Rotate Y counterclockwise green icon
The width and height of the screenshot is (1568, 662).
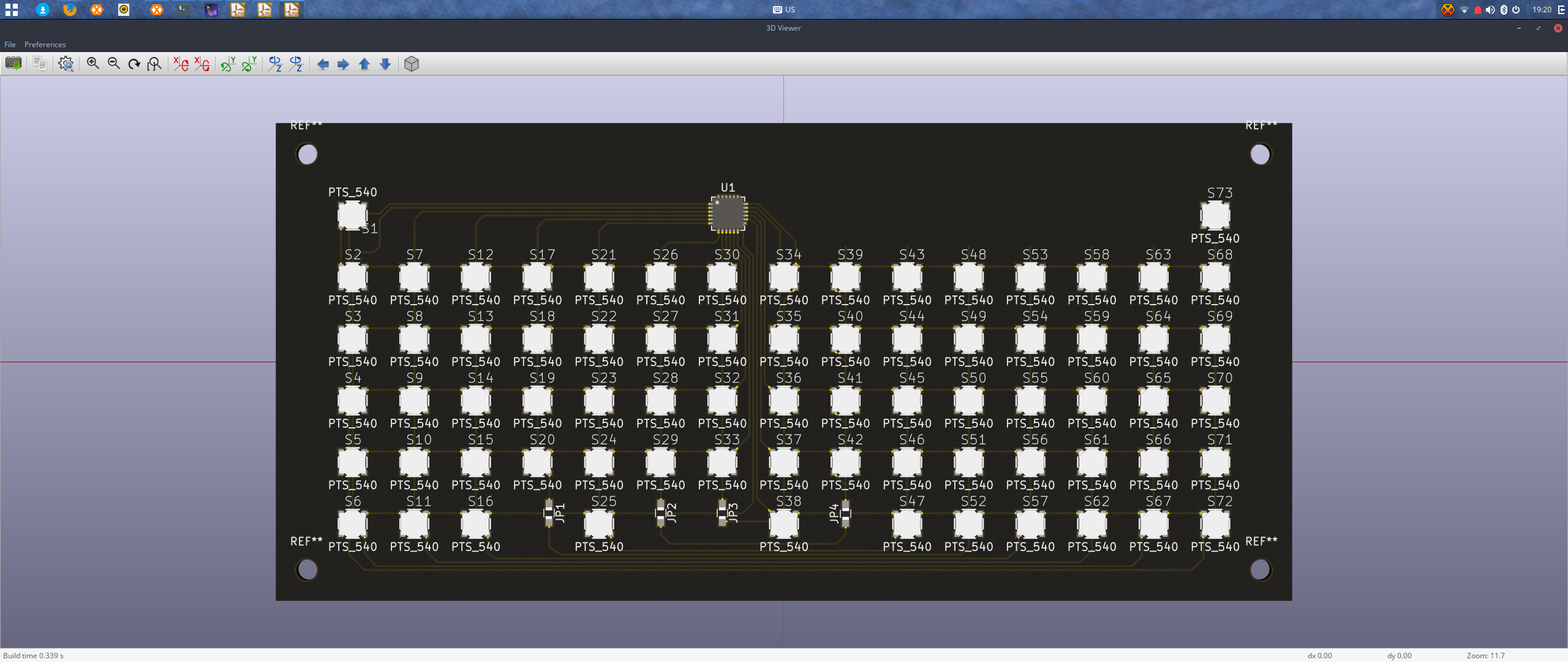(249, 64)
